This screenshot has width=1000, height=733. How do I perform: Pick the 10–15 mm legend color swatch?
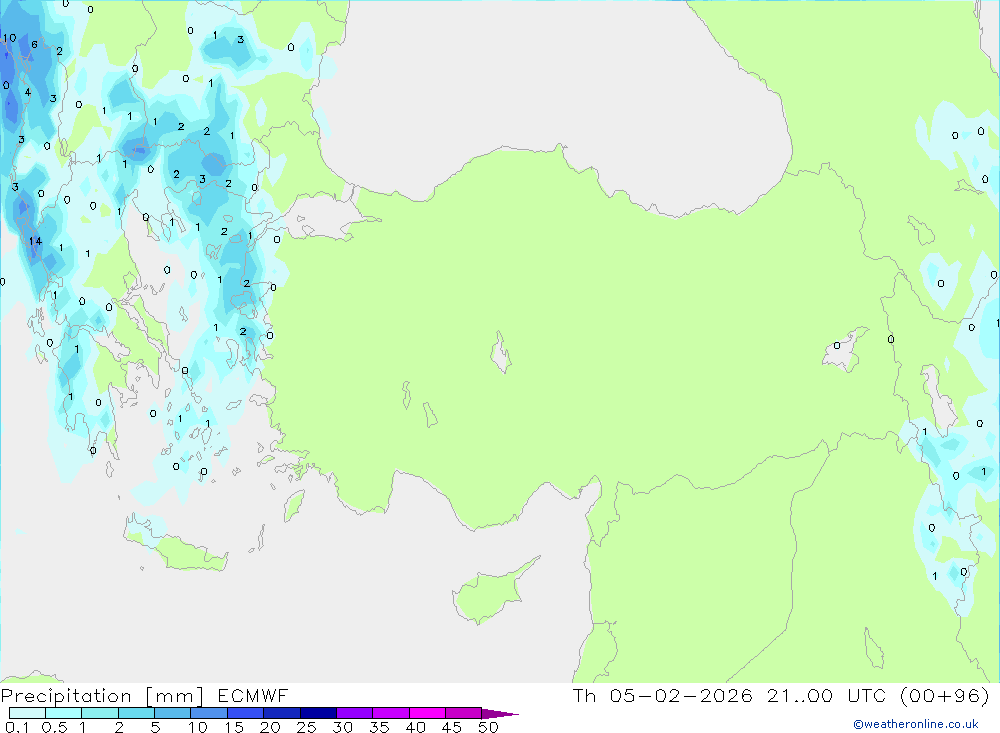tap(209, 713)
